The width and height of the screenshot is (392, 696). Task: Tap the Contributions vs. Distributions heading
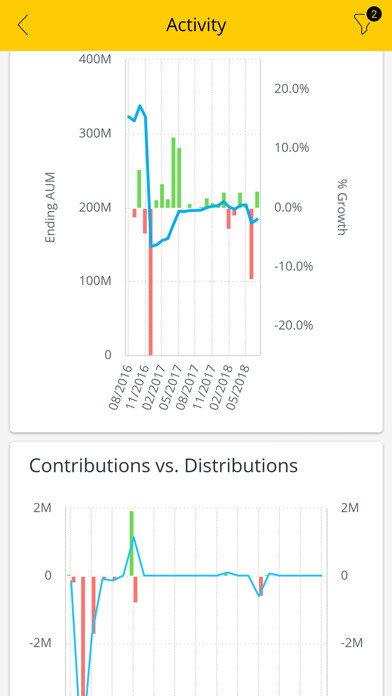[163, 465]
